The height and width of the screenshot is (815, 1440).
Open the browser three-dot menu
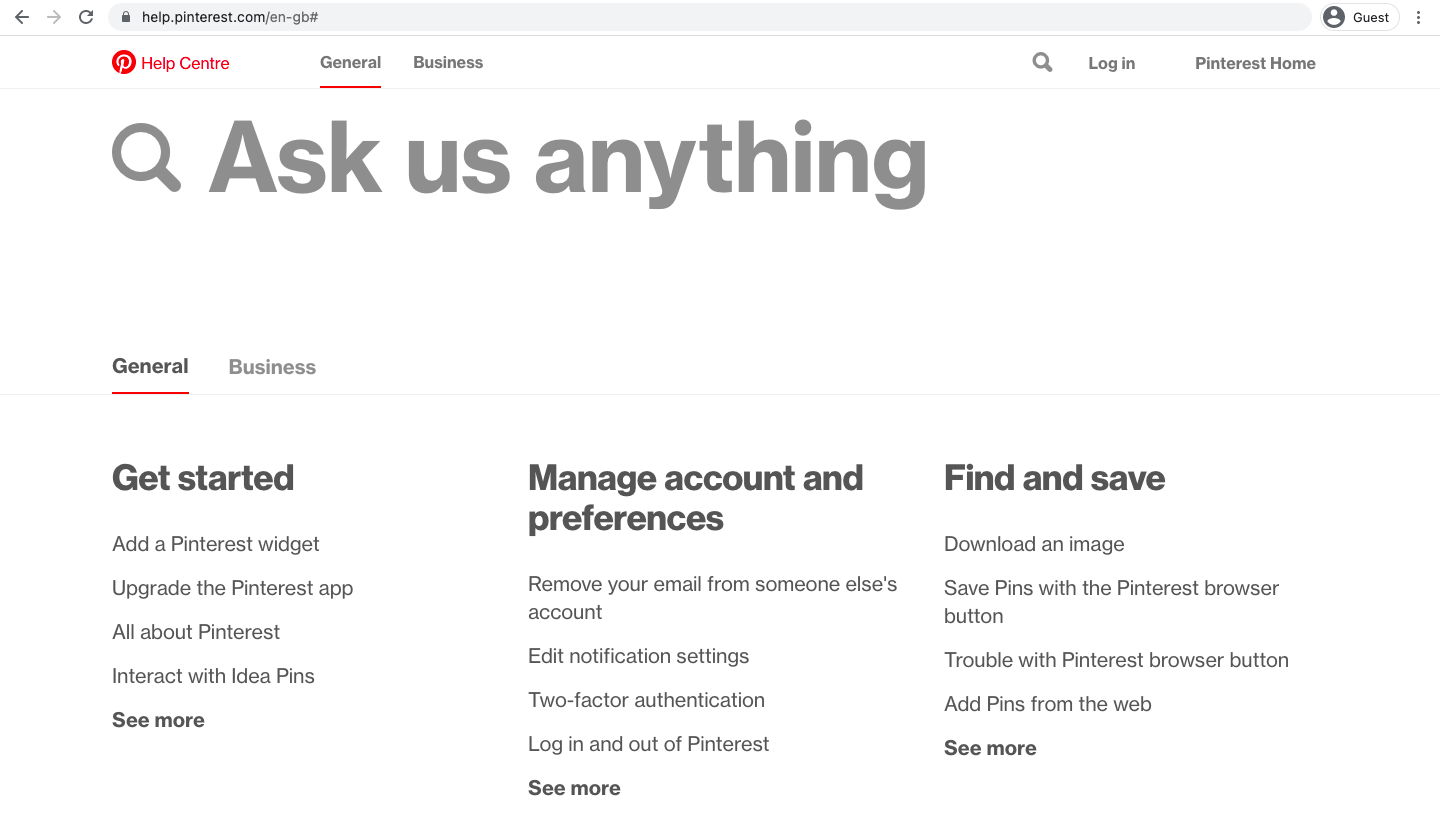[1419, 16]
